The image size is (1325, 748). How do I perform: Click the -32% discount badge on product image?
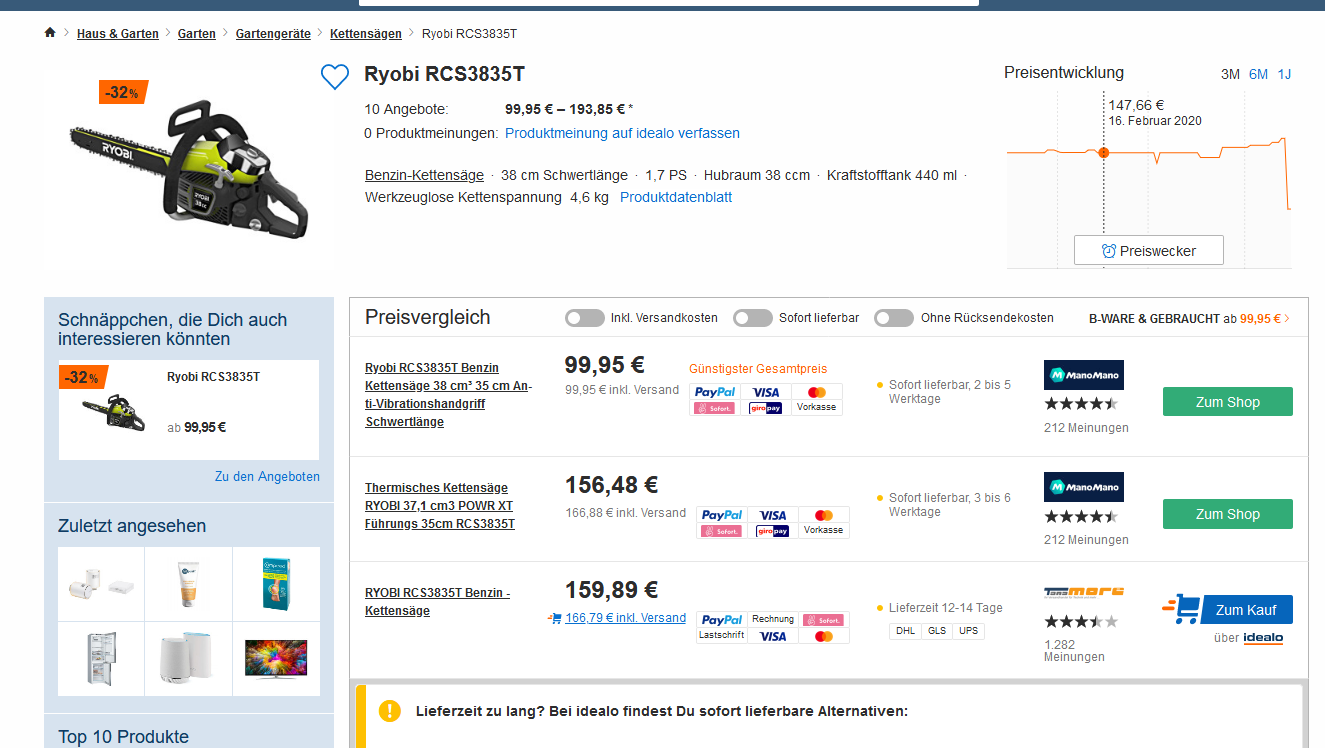[123, 92]
